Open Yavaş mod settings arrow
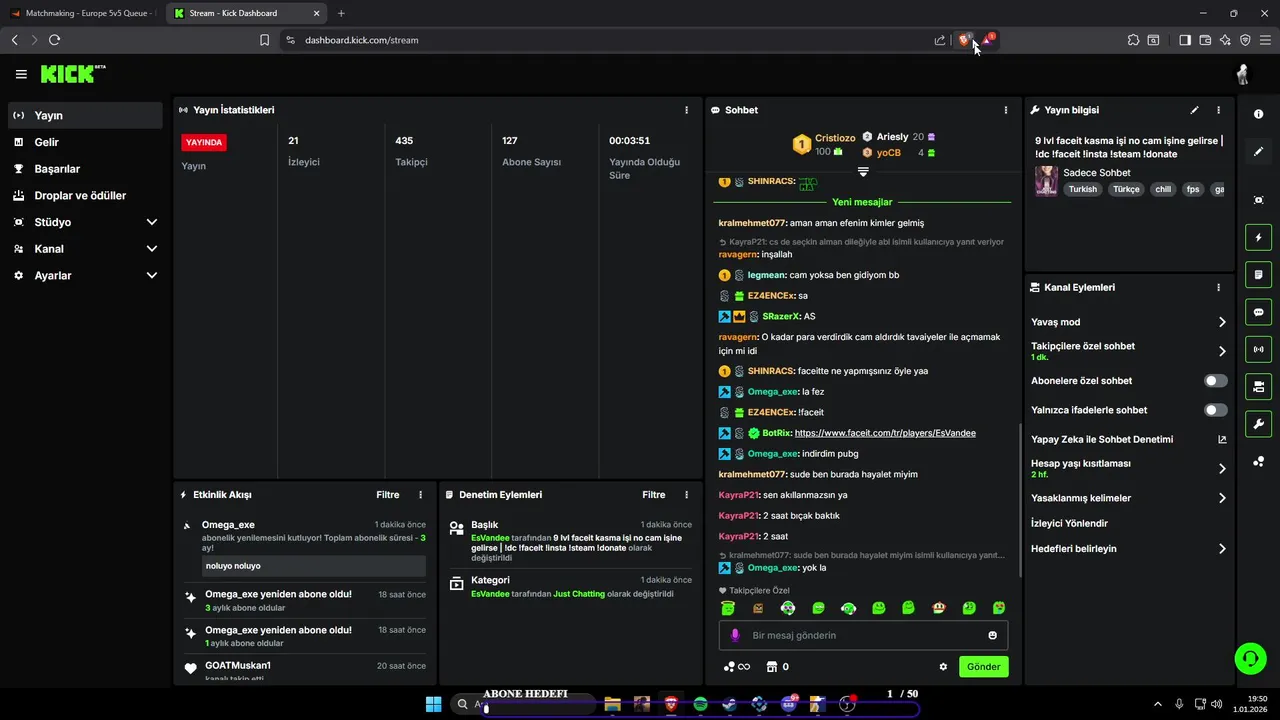The image size is (1280, 720). point(1222,322)
